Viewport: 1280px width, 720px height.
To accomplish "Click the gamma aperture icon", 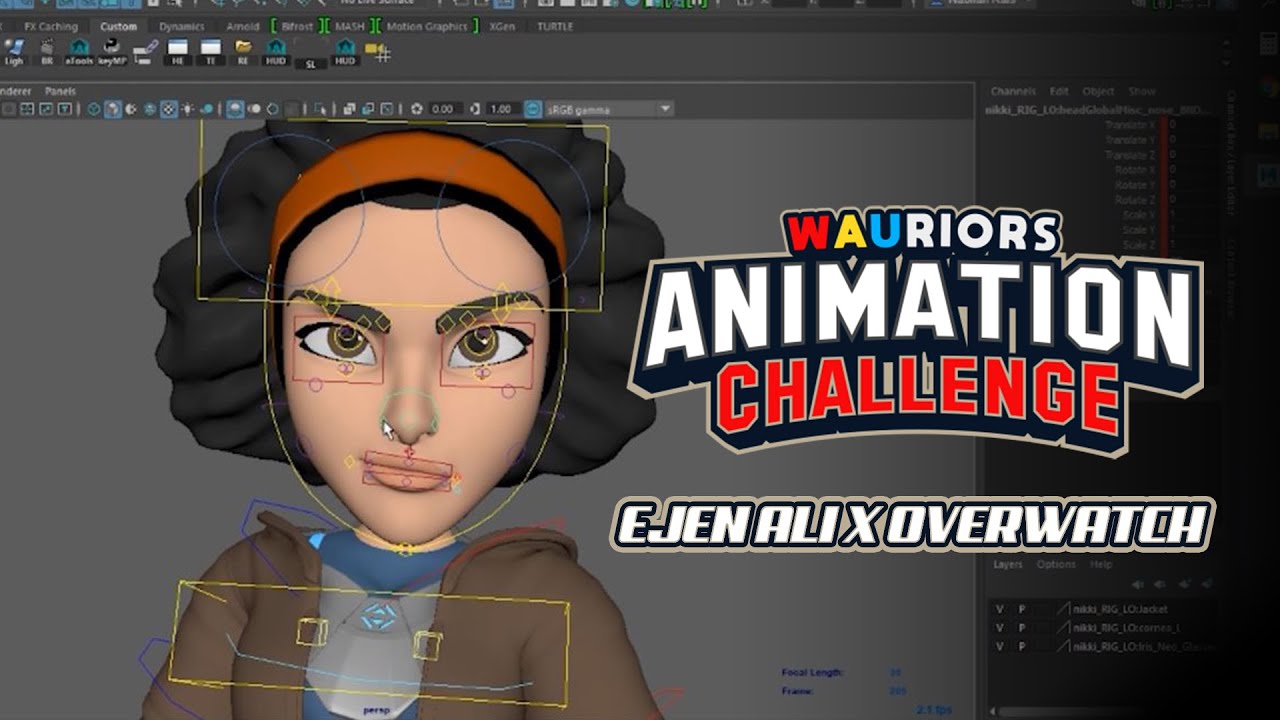I will [476, 109].
